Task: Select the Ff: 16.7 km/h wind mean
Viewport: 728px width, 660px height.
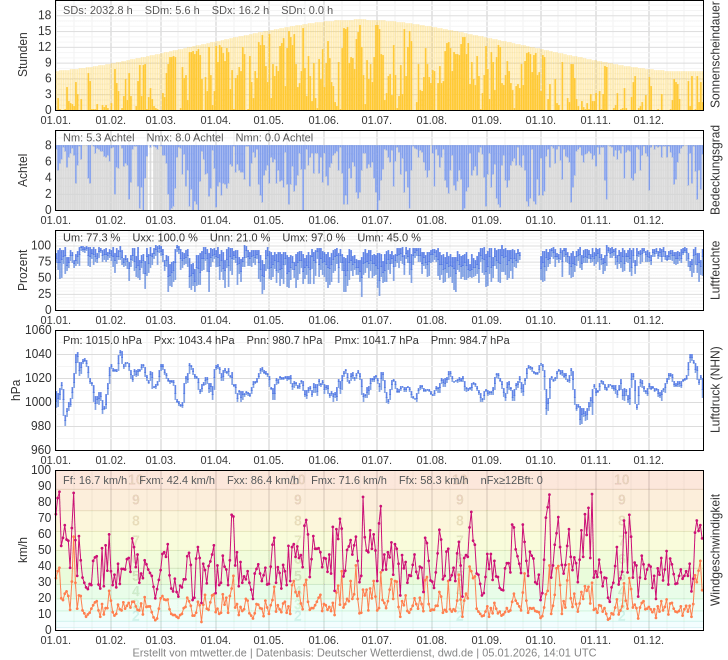Action: (x=95, y=480)
